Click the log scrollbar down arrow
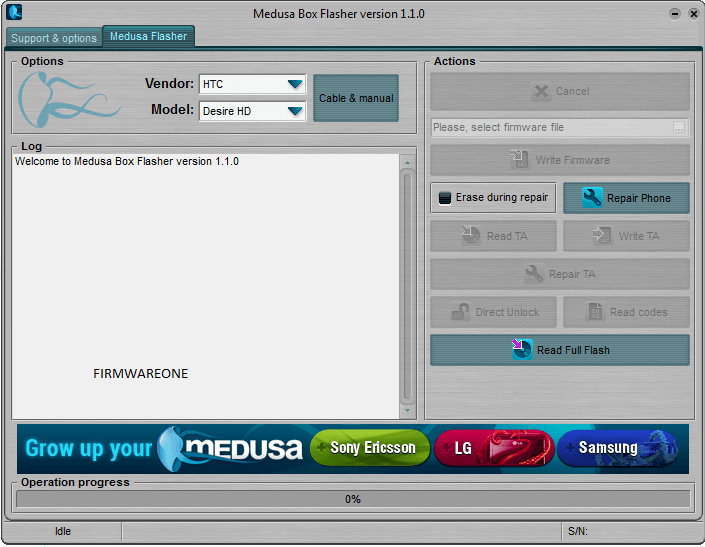Viewport: 705px width, 547px height. pos(407,410)
